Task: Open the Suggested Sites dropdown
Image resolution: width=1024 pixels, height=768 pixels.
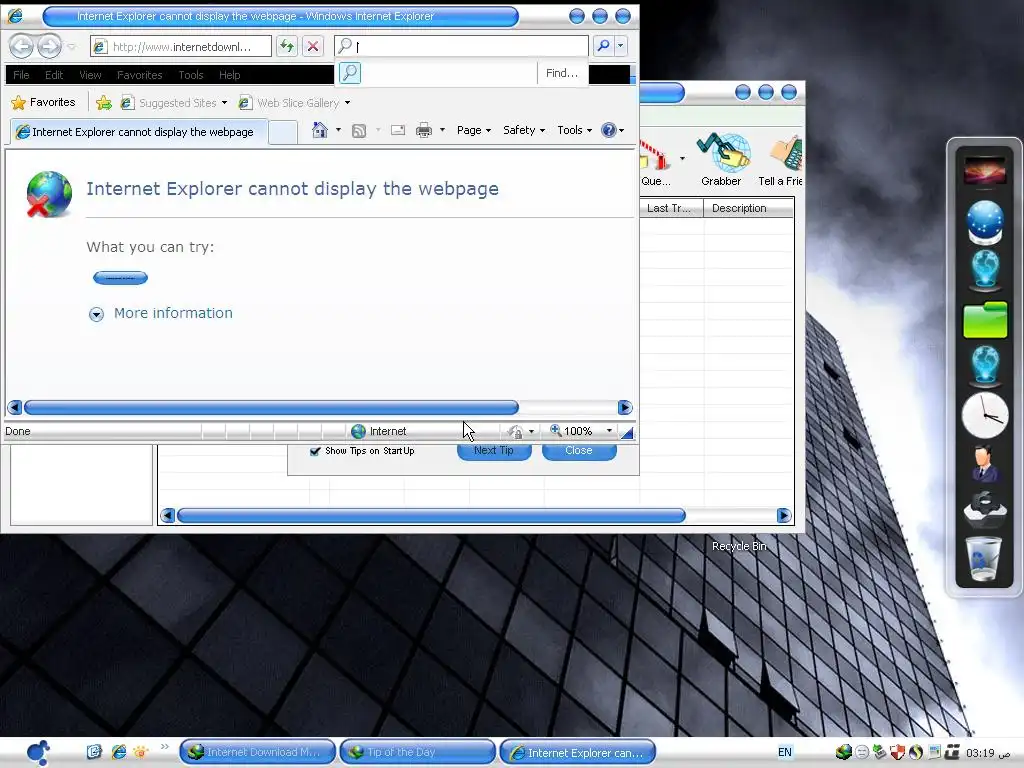Action: pyautogui.click(x=224, y=103)
